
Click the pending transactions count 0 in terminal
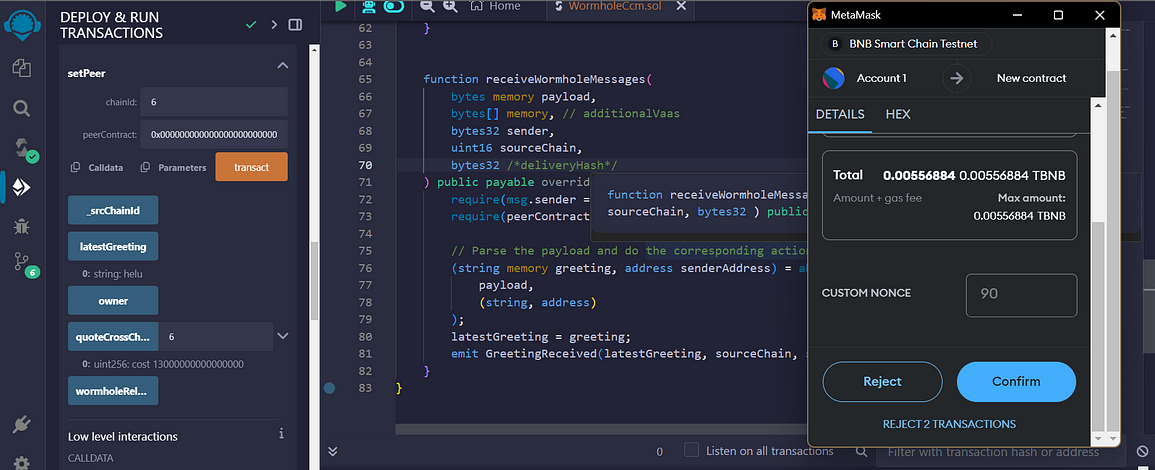tap(659, 452)
